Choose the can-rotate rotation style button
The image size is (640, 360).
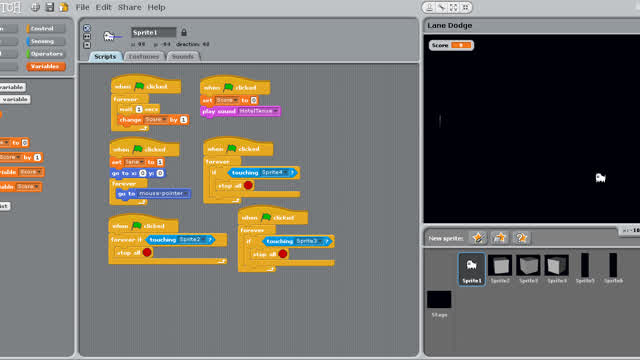[x=87, y=28]
